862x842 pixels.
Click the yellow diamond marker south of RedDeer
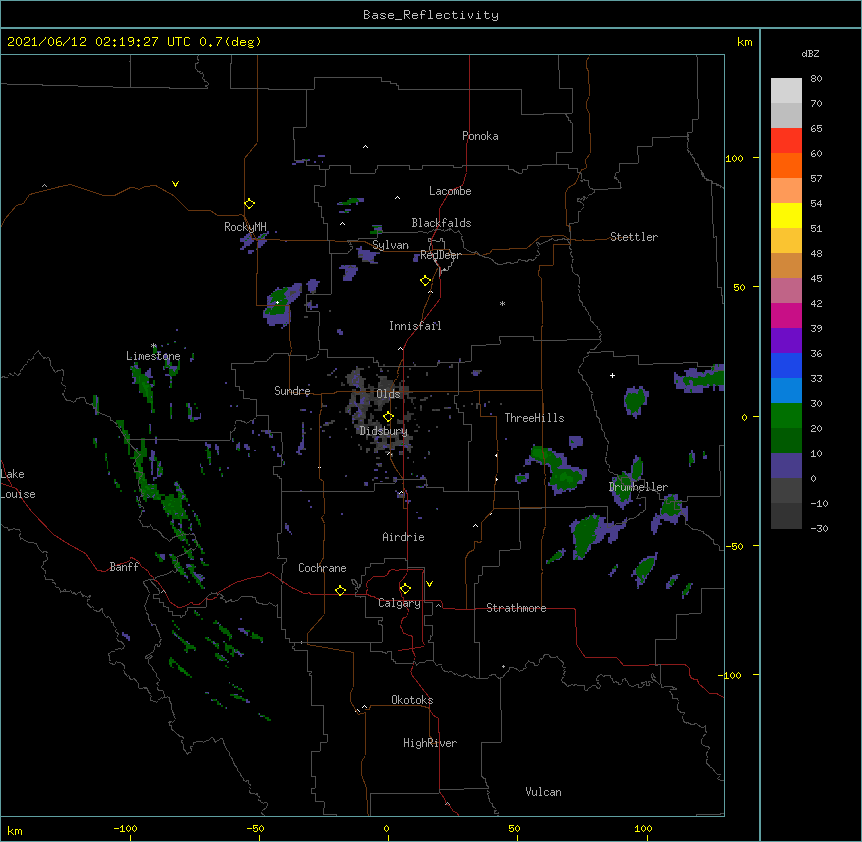tap(425, 281)
